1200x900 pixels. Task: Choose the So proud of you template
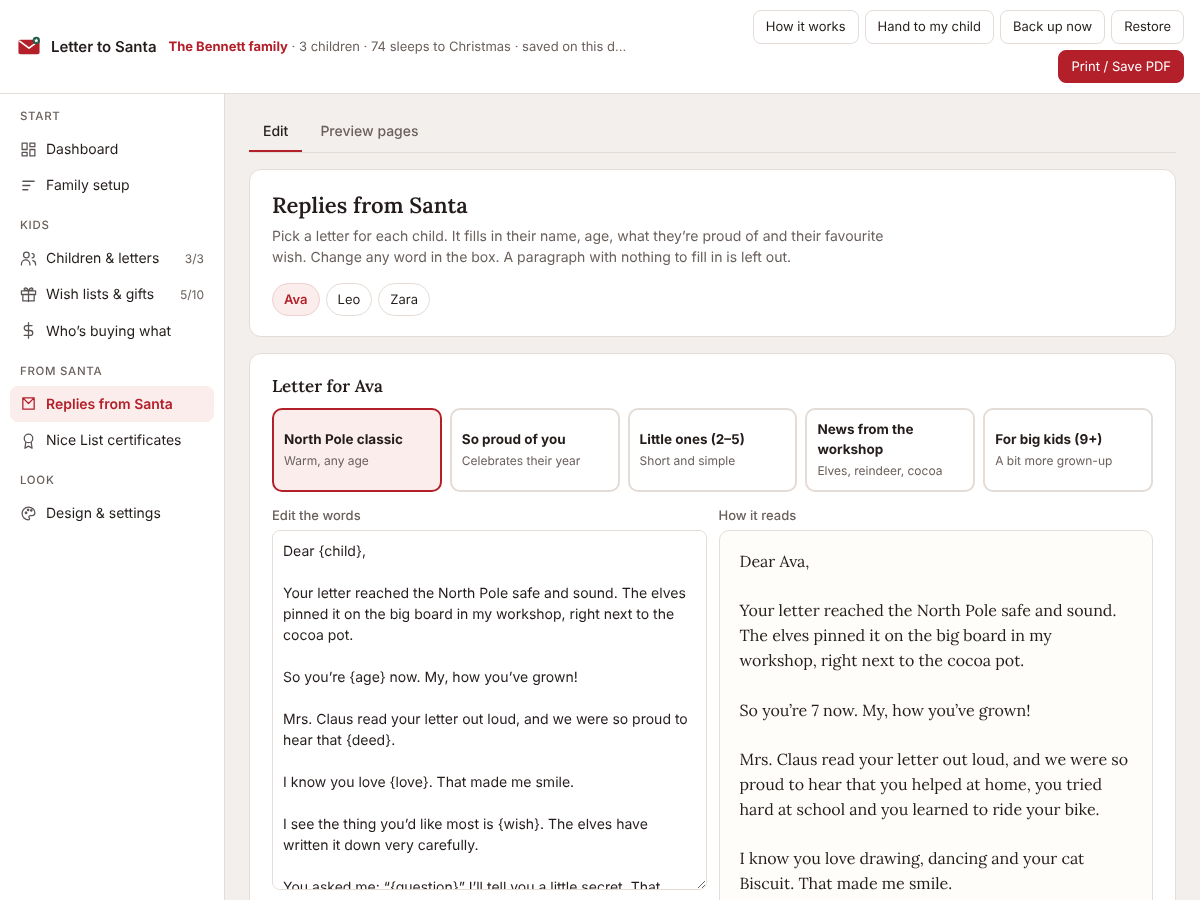pyautogui.click(x=535, y=450)
